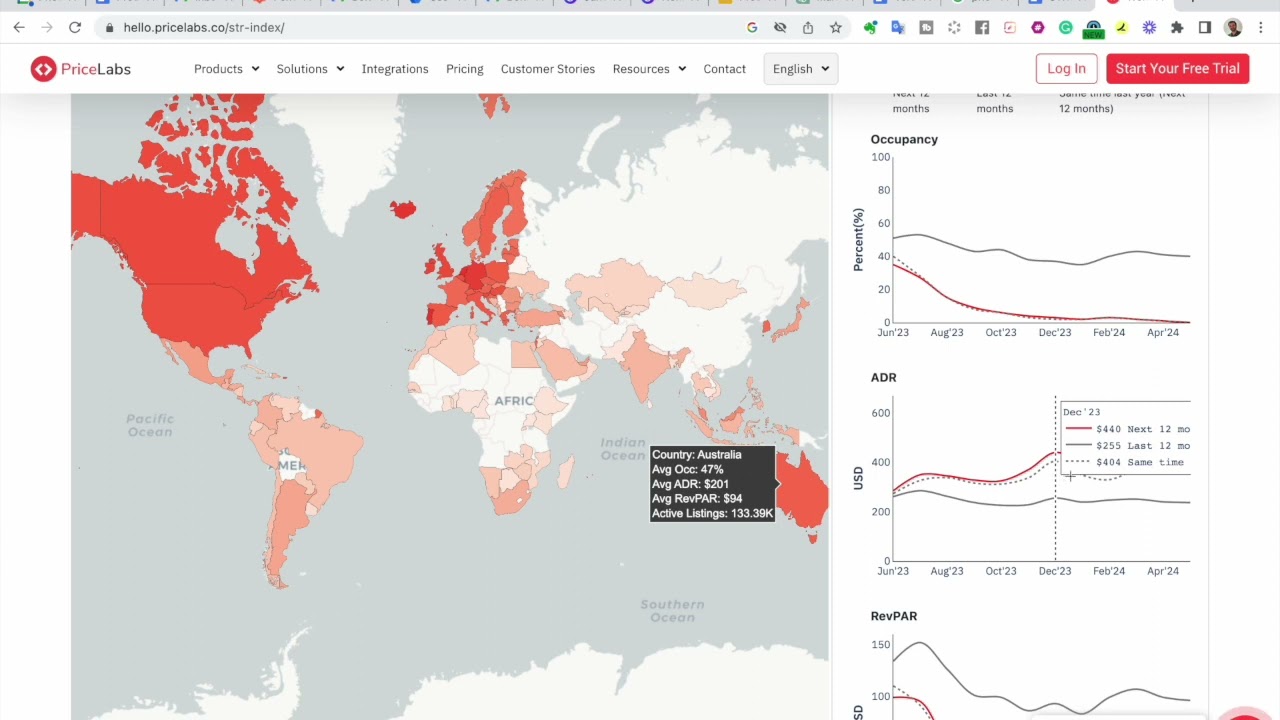Open the English language selector

tap(801, 69)
